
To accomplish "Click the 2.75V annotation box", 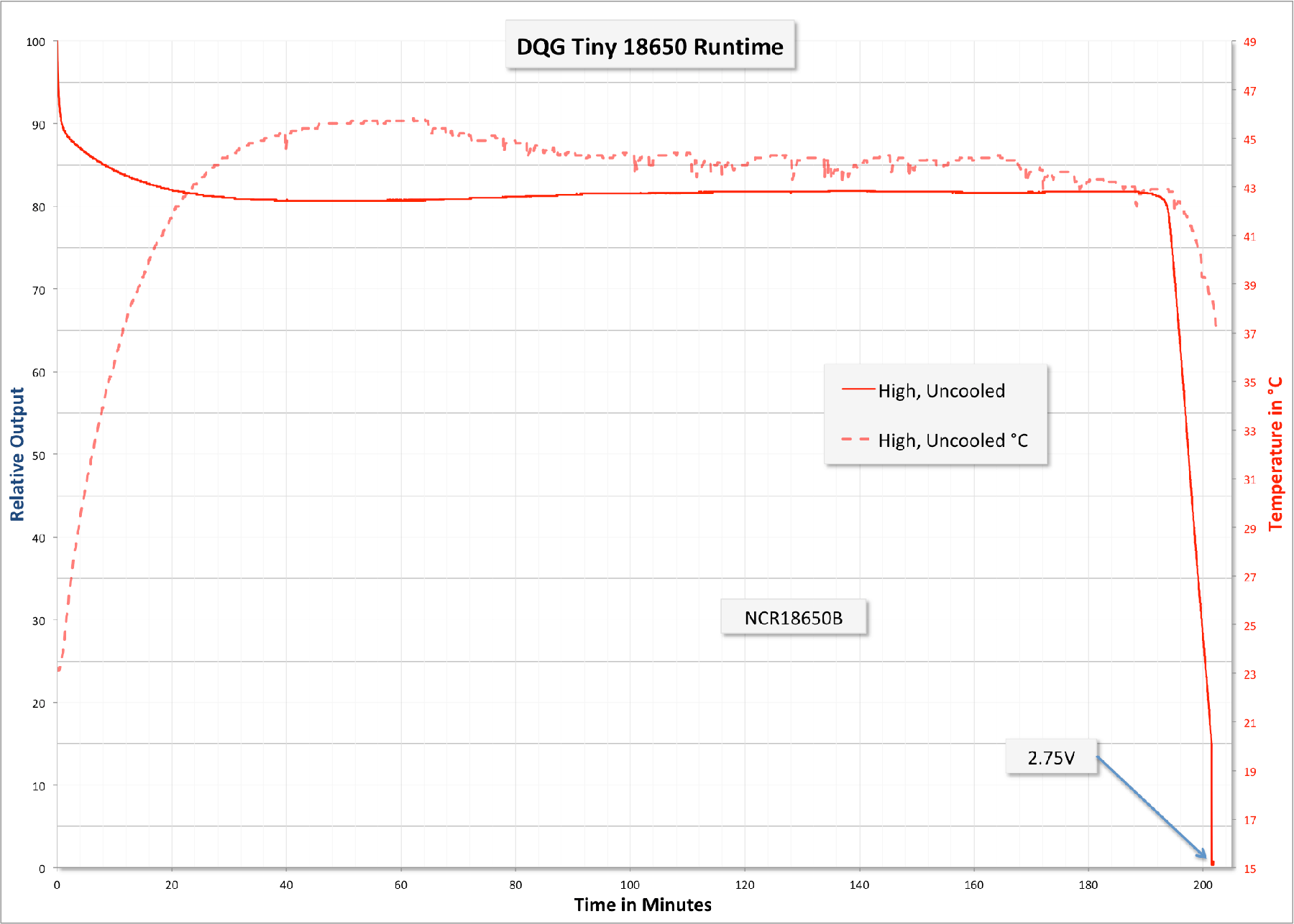I will click(1051, 758).
